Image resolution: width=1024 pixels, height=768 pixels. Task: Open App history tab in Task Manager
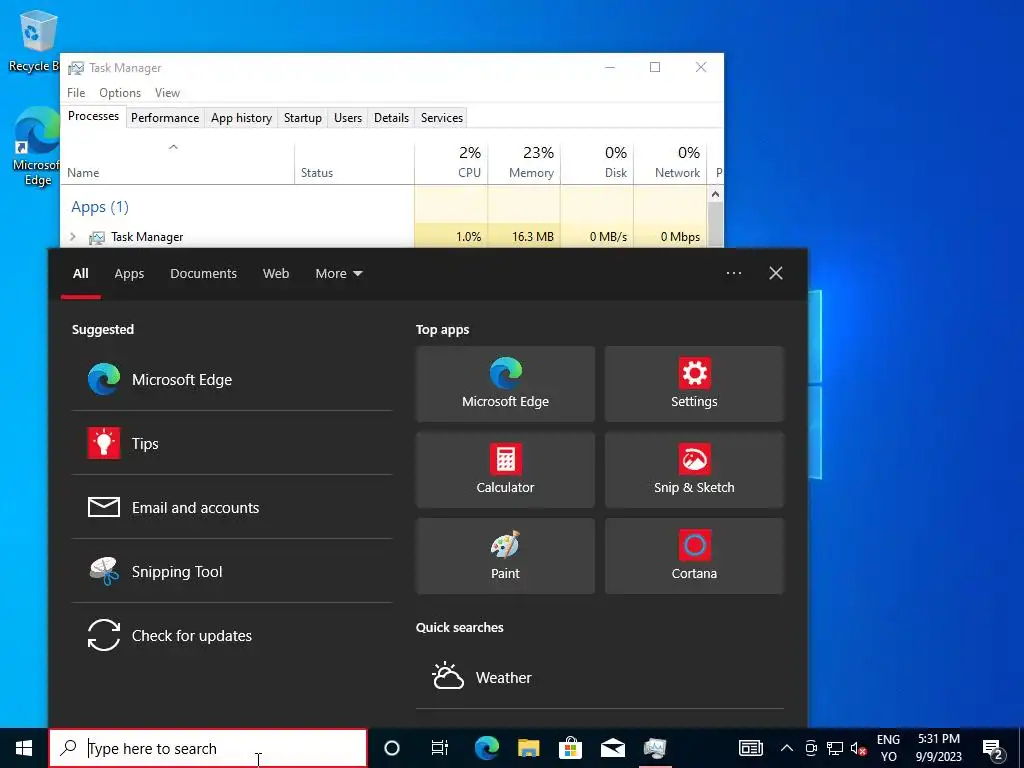(x=241, y=118)
